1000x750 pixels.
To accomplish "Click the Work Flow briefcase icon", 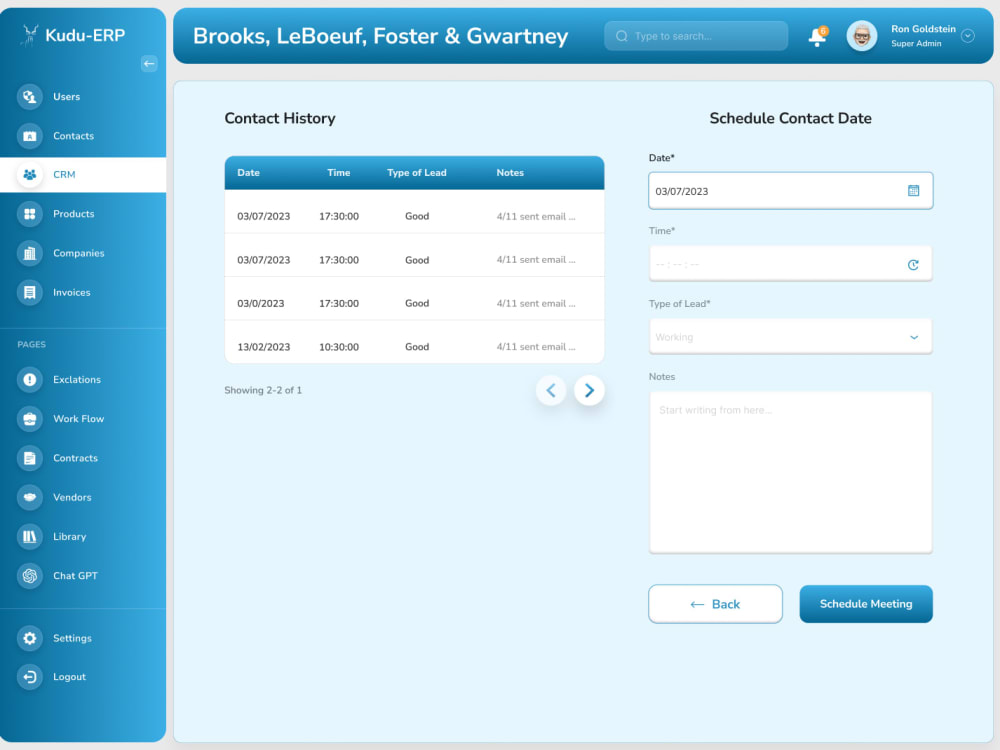I will [29, 419].
